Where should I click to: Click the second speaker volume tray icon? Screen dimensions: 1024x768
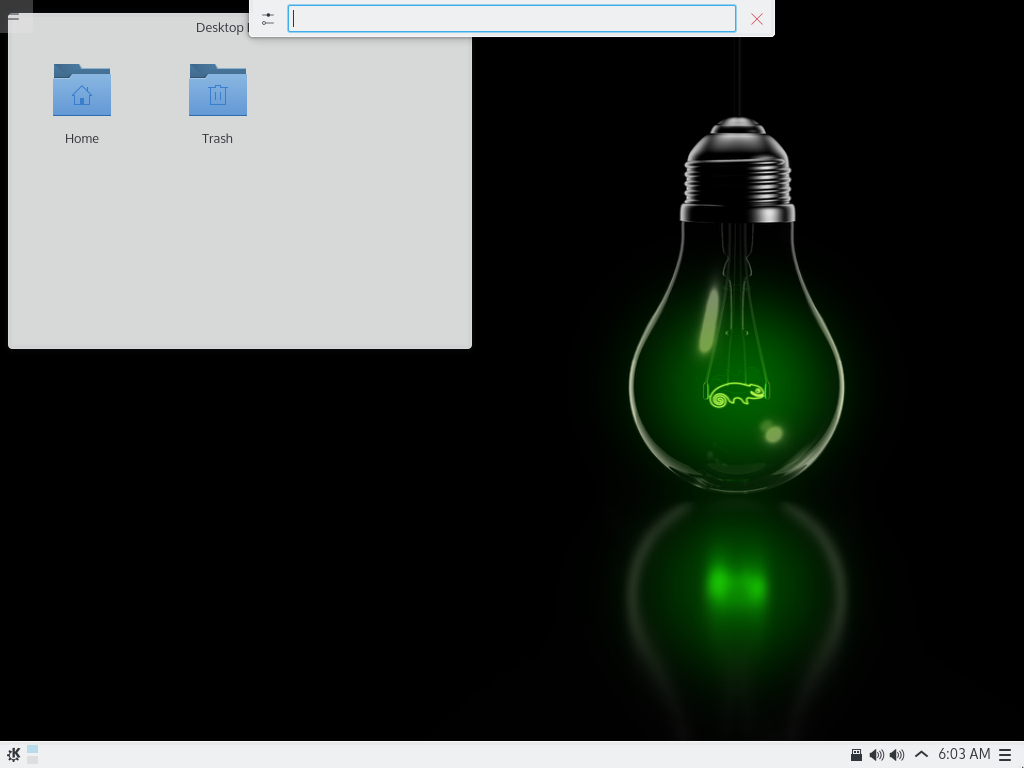897,755
